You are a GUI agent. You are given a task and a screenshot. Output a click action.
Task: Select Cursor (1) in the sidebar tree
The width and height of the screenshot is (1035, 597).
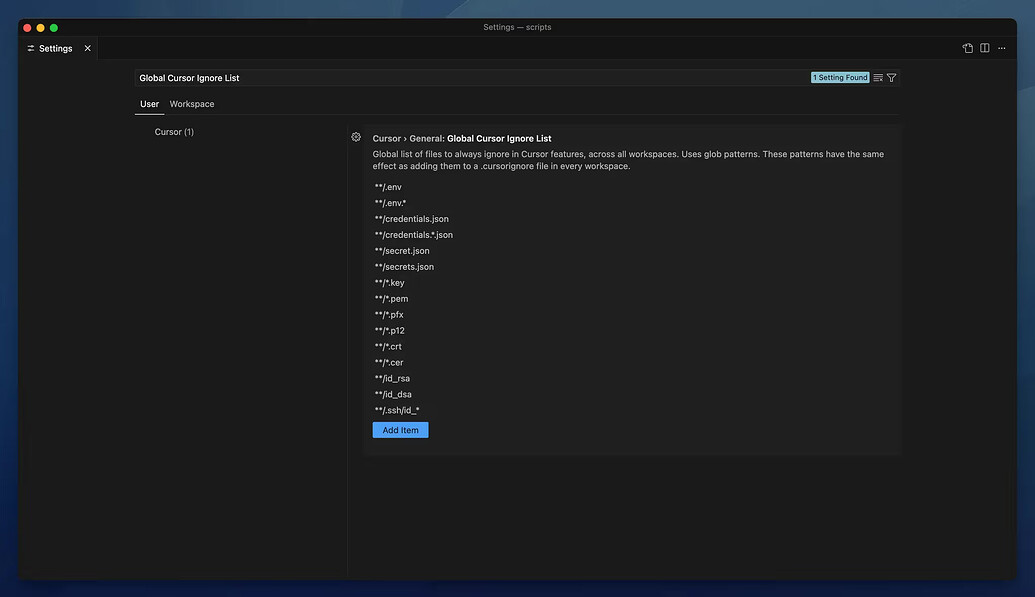(174, 131)
